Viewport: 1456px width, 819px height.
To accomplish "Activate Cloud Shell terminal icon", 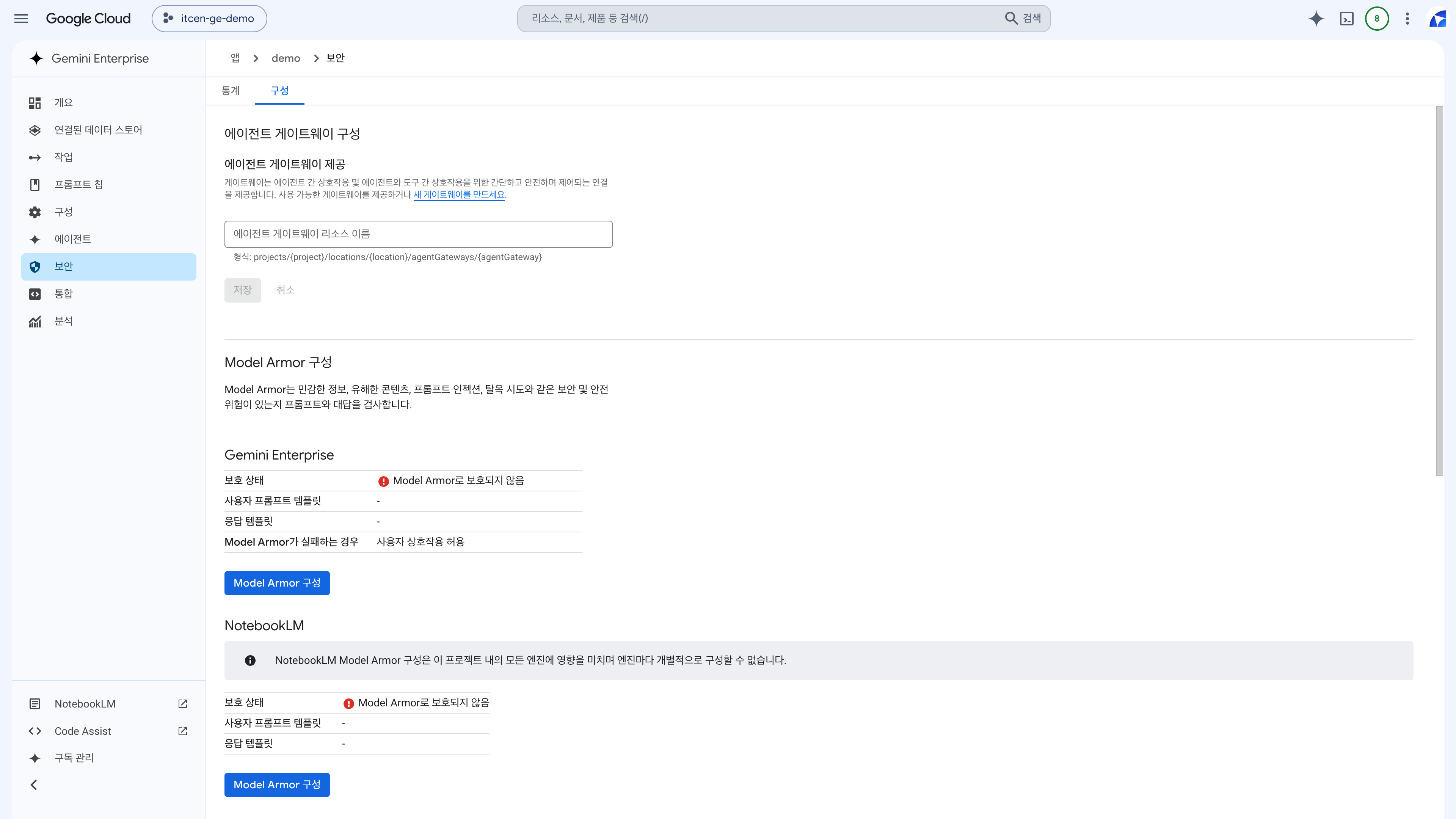I will [x=1347, y=19].
